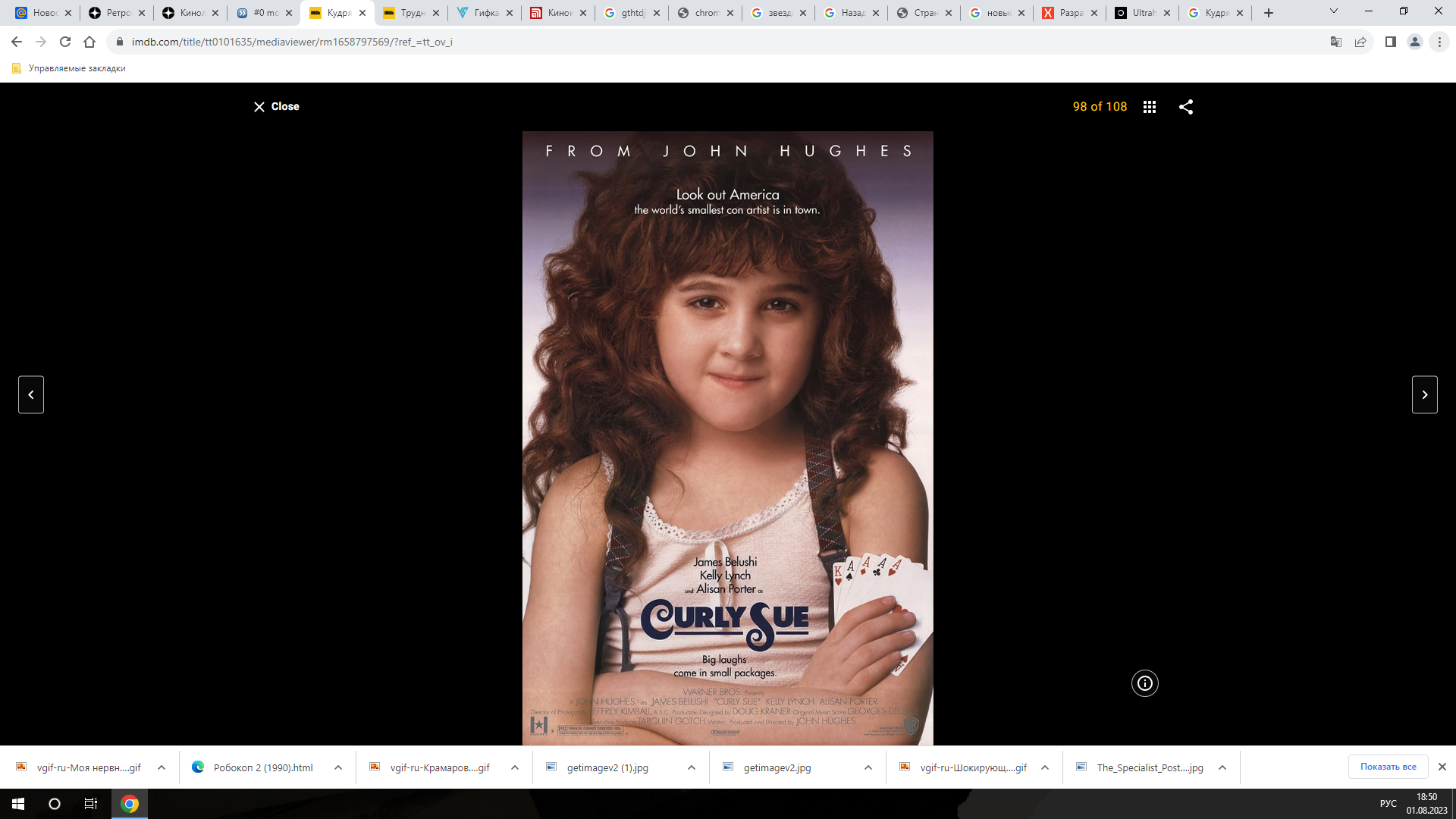The width and height of the screenshot is (1456, 819).
Task: Close the 'Трудн' tab
Action: pyautogui.click(x=436, y=13)
